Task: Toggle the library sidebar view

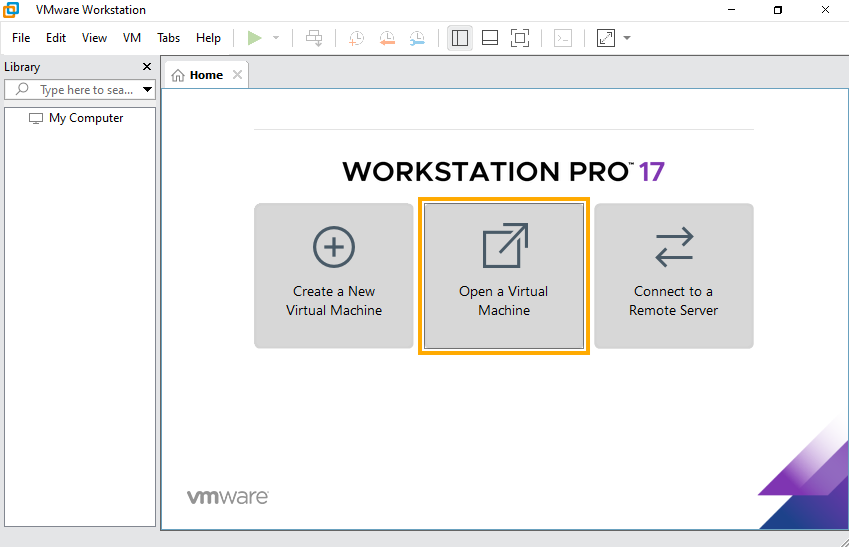Action: (x=460, y=38)
